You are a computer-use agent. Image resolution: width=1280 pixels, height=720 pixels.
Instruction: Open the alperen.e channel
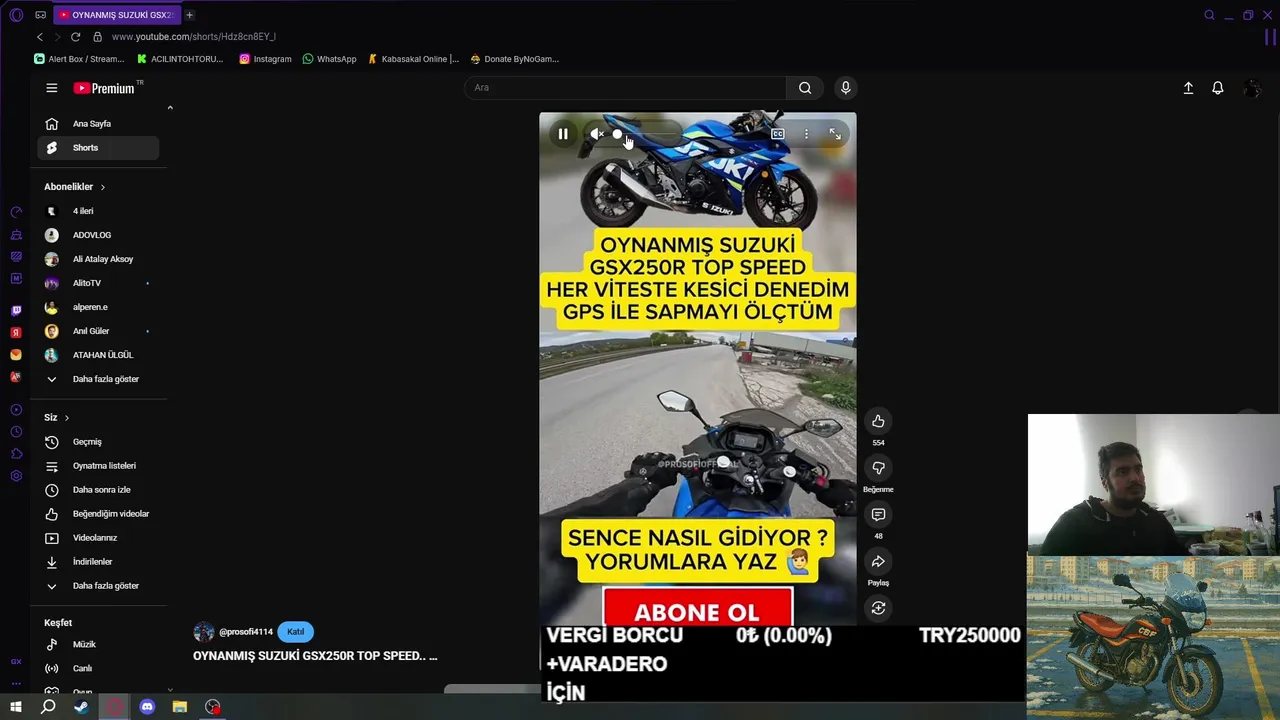(98, 307)
